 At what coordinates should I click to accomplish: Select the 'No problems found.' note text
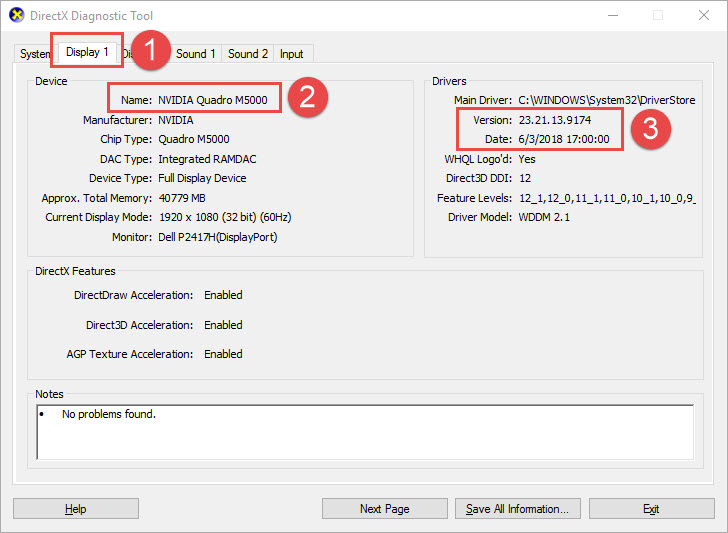[109, 414]
